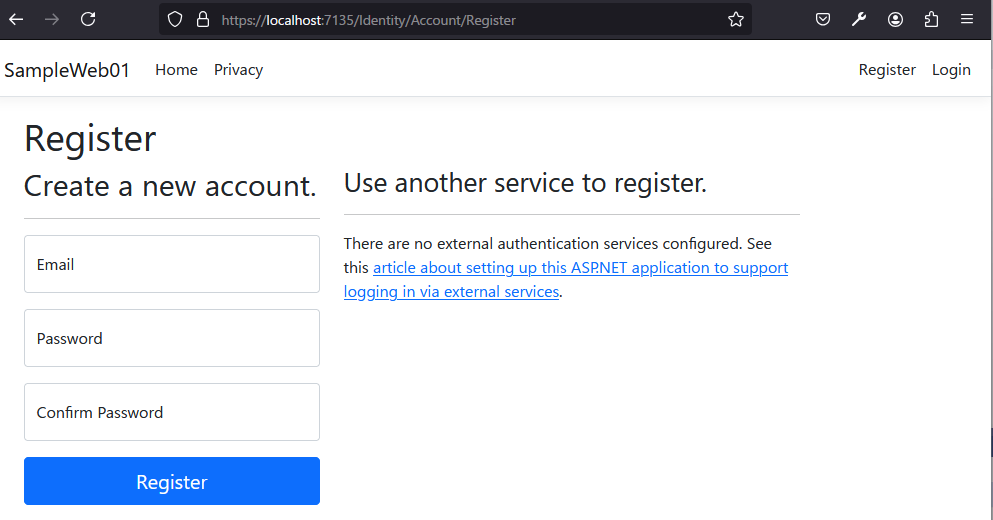This screenshot has width=993, height=520.
Task: Click the padlock site security icon
Action: (x=203, y=19)
